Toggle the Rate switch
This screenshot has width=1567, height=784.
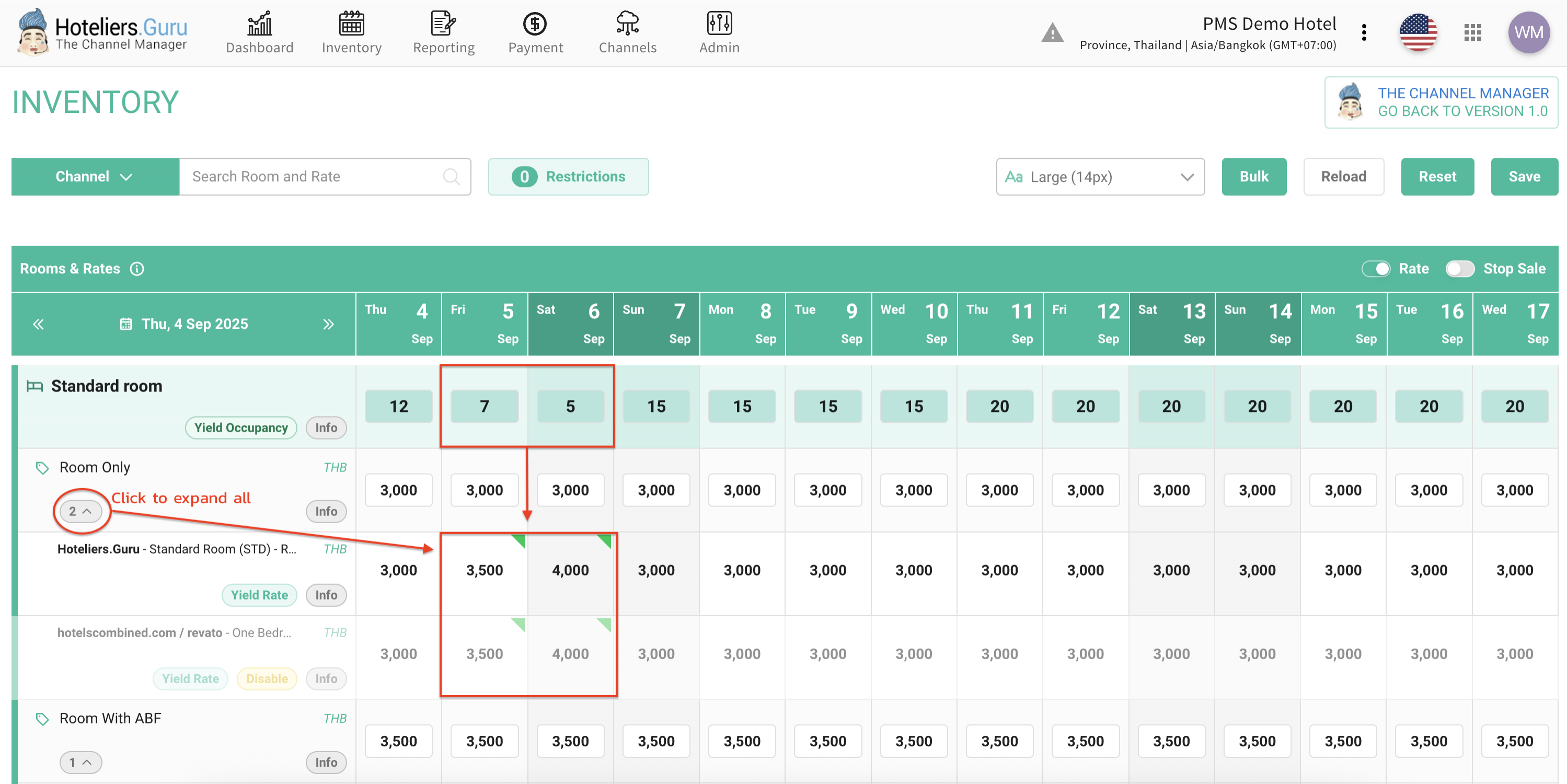tap(1376, 269)
